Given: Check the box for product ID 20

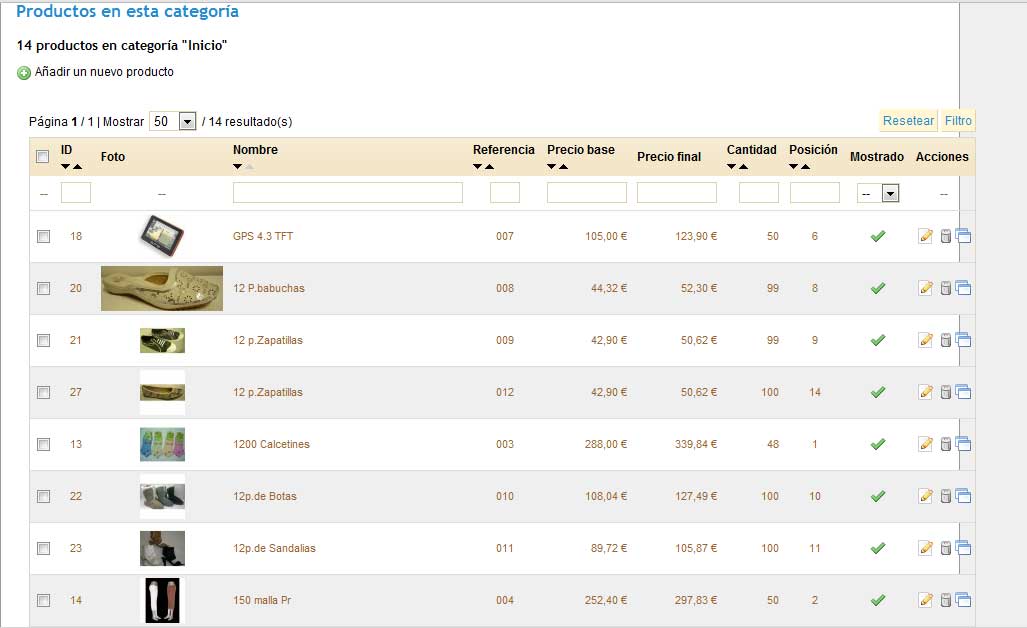Looking at the screenshot, I should (x=43, y=288).
